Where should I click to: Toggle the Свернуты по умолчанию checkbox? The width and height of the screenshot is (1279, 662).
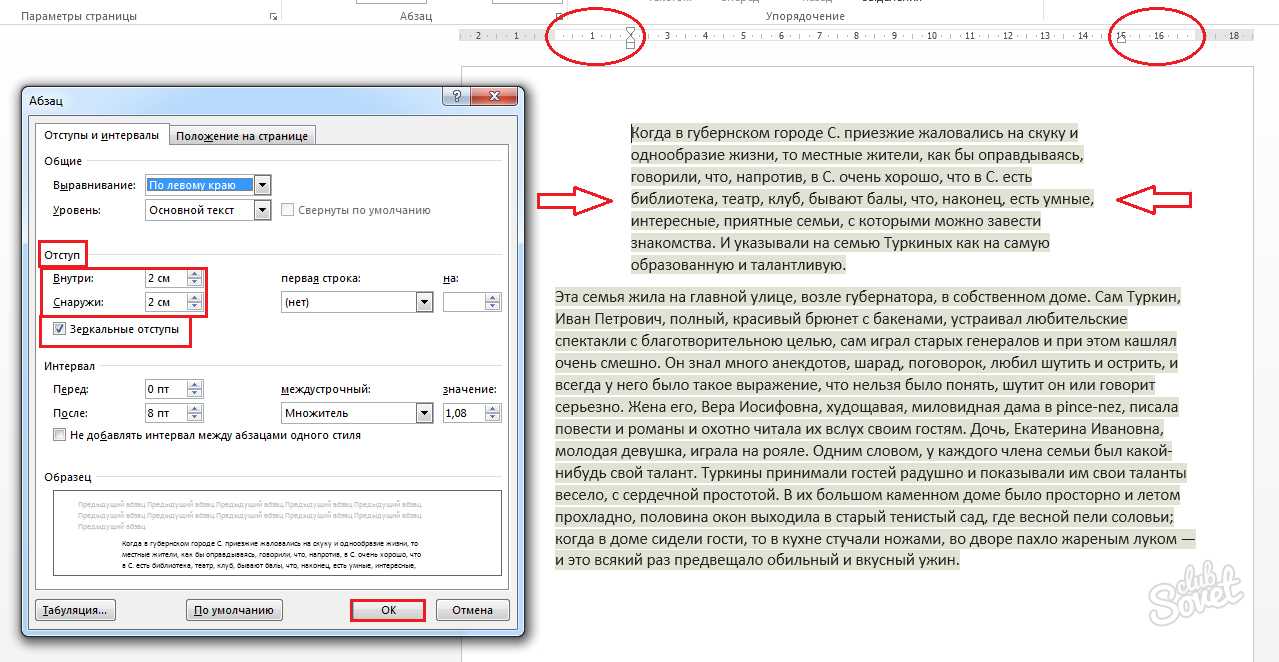(x=288, y=210)
